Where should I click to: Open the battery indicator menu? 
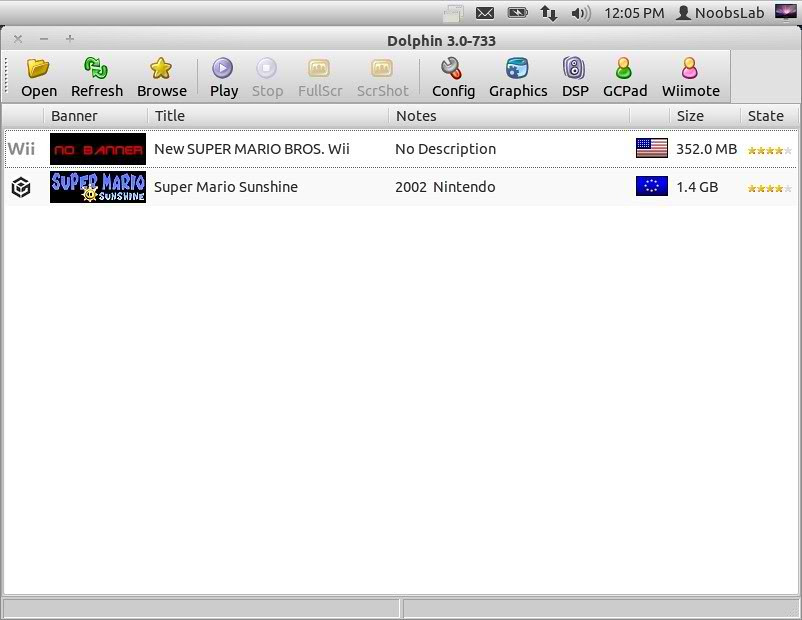coord(517,13)
